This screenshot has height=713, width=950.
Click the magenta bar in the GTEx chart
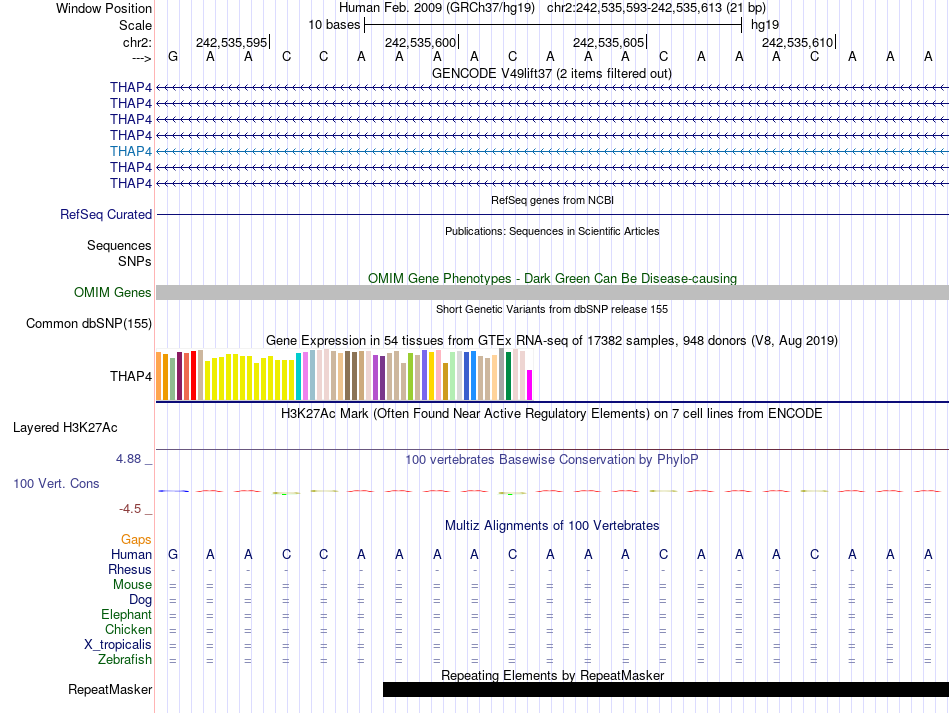(x=530, y=385)
